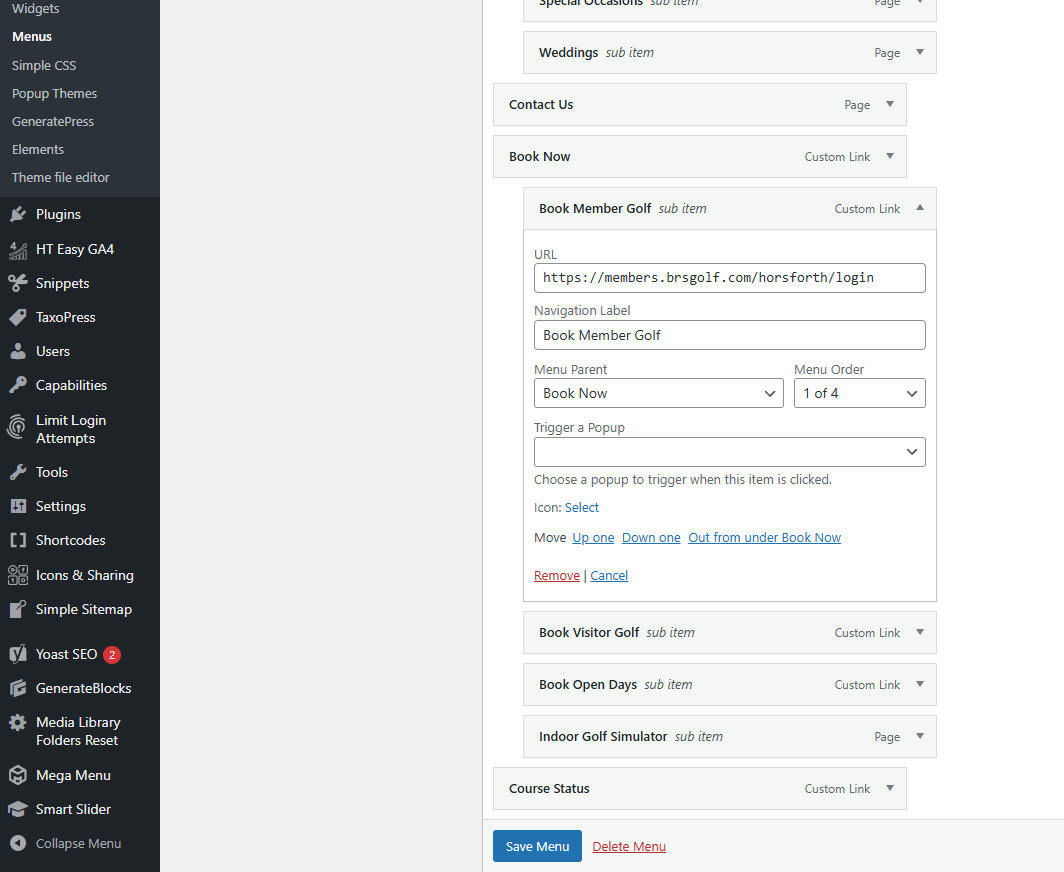The width and height of the screenshot is (1064, 872).
Task: Open the Menu Parent dropdown
Action: coord(658,394)
